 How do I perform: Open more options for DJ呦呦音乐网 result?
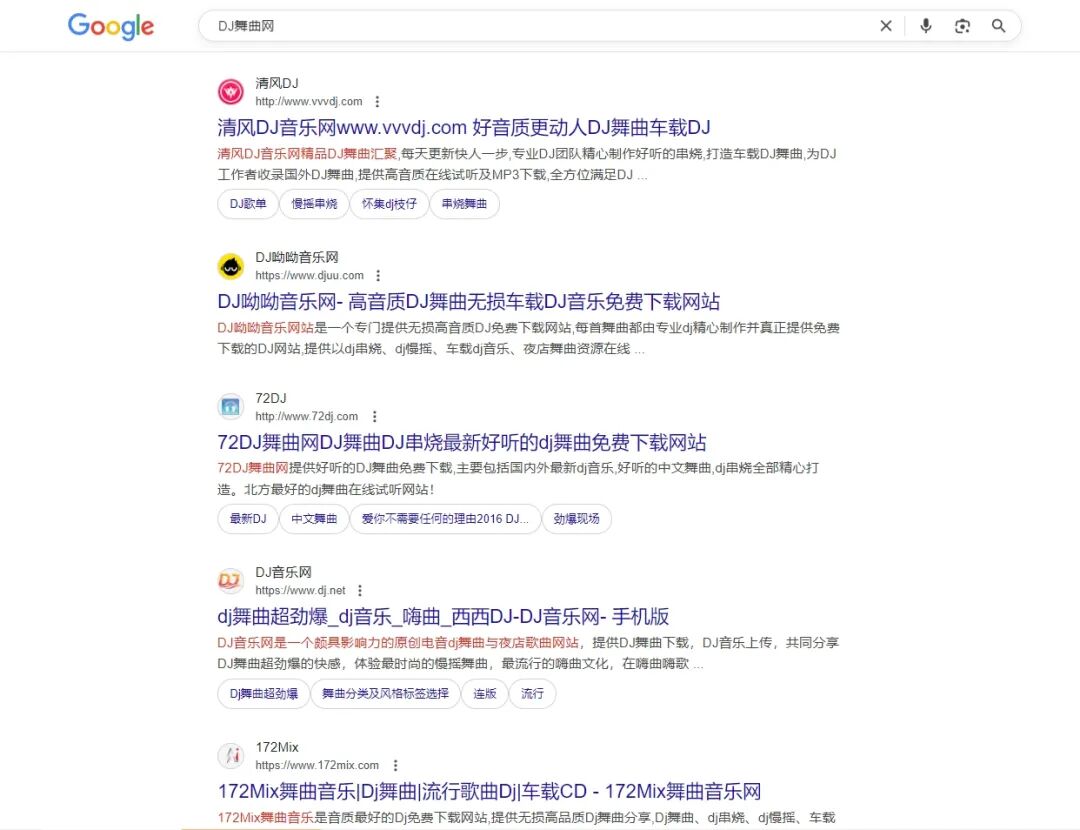(377, 276)
